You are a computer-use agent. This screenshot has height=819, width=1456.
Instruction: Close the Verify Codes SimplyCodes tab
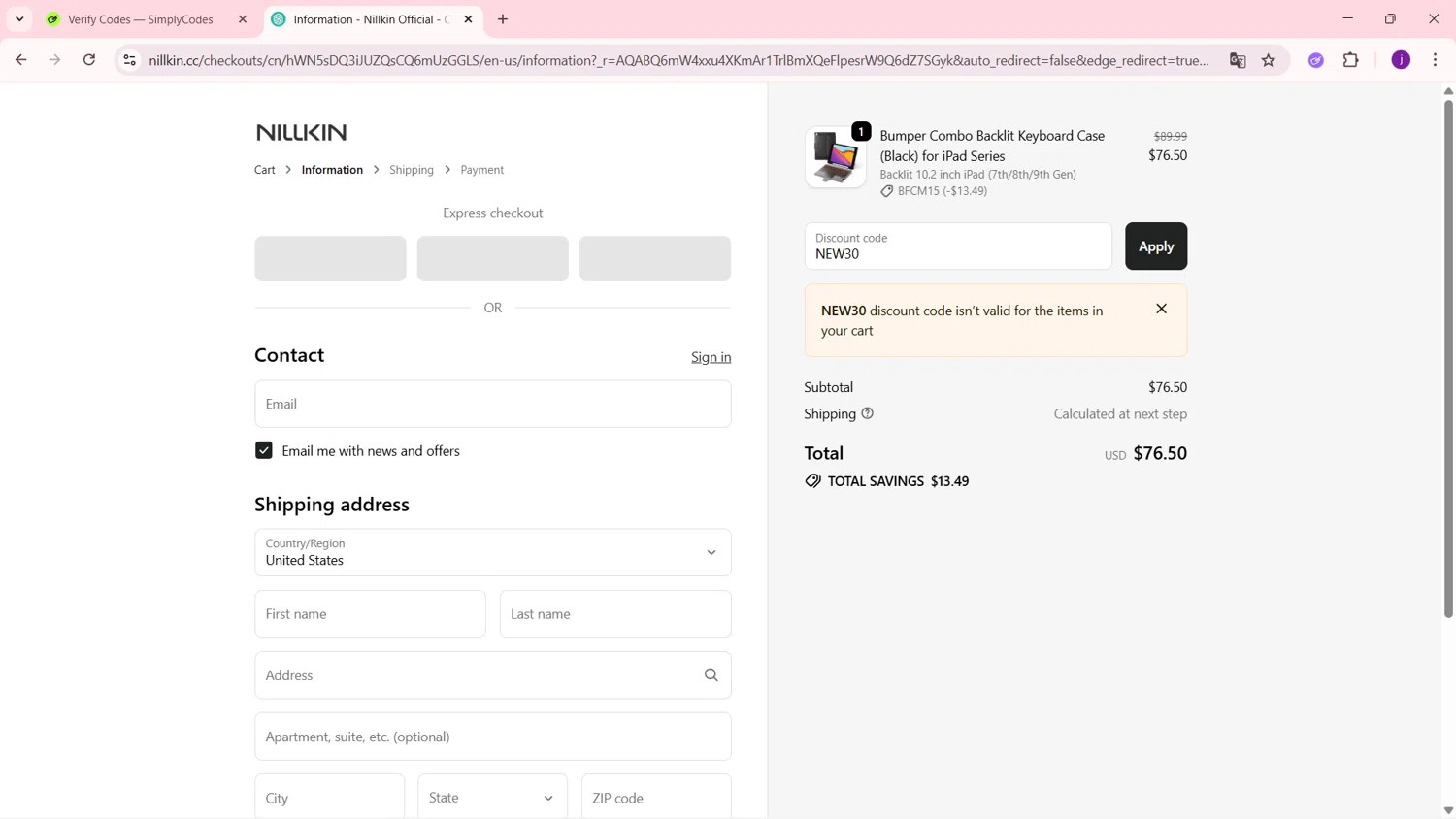click(x=243, y=19)
